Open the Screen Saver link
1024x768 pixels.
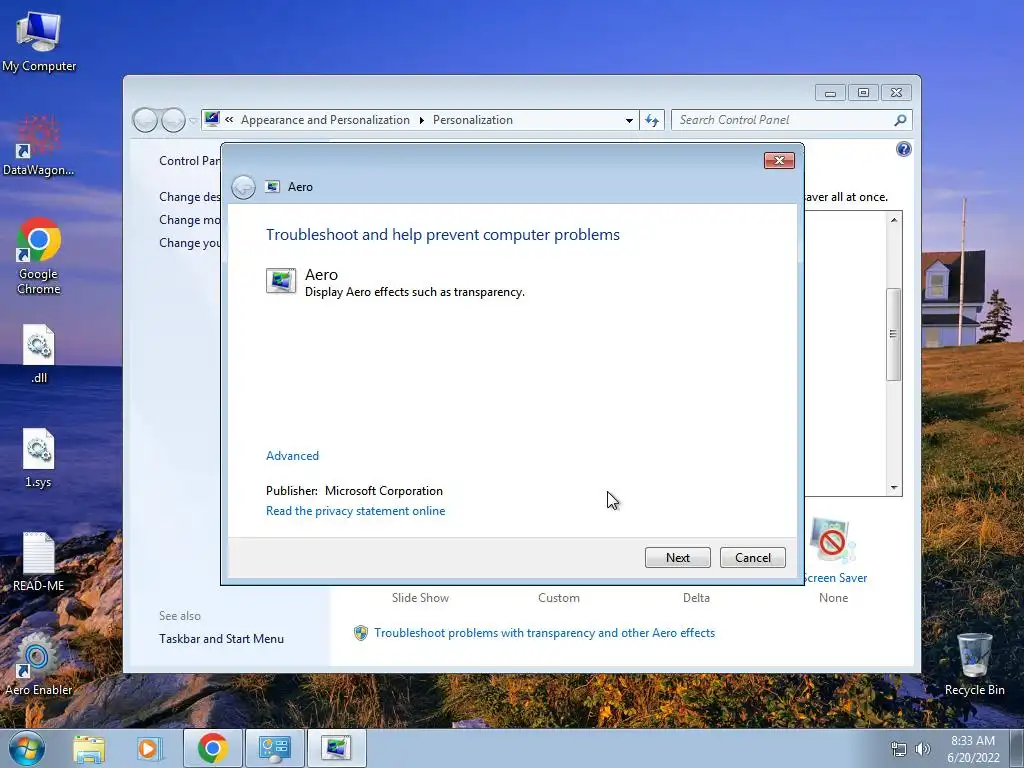pyautogui.click(x=836, y=578)
